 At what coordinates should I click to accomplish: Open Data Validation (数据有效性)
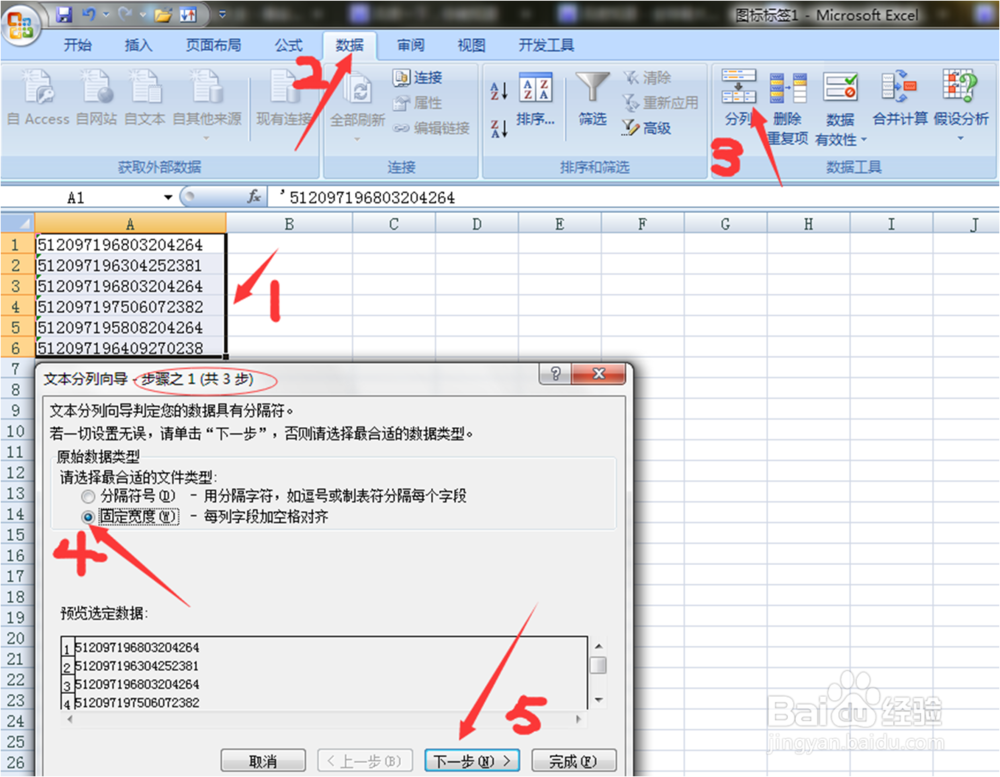[x=841, y=107]
